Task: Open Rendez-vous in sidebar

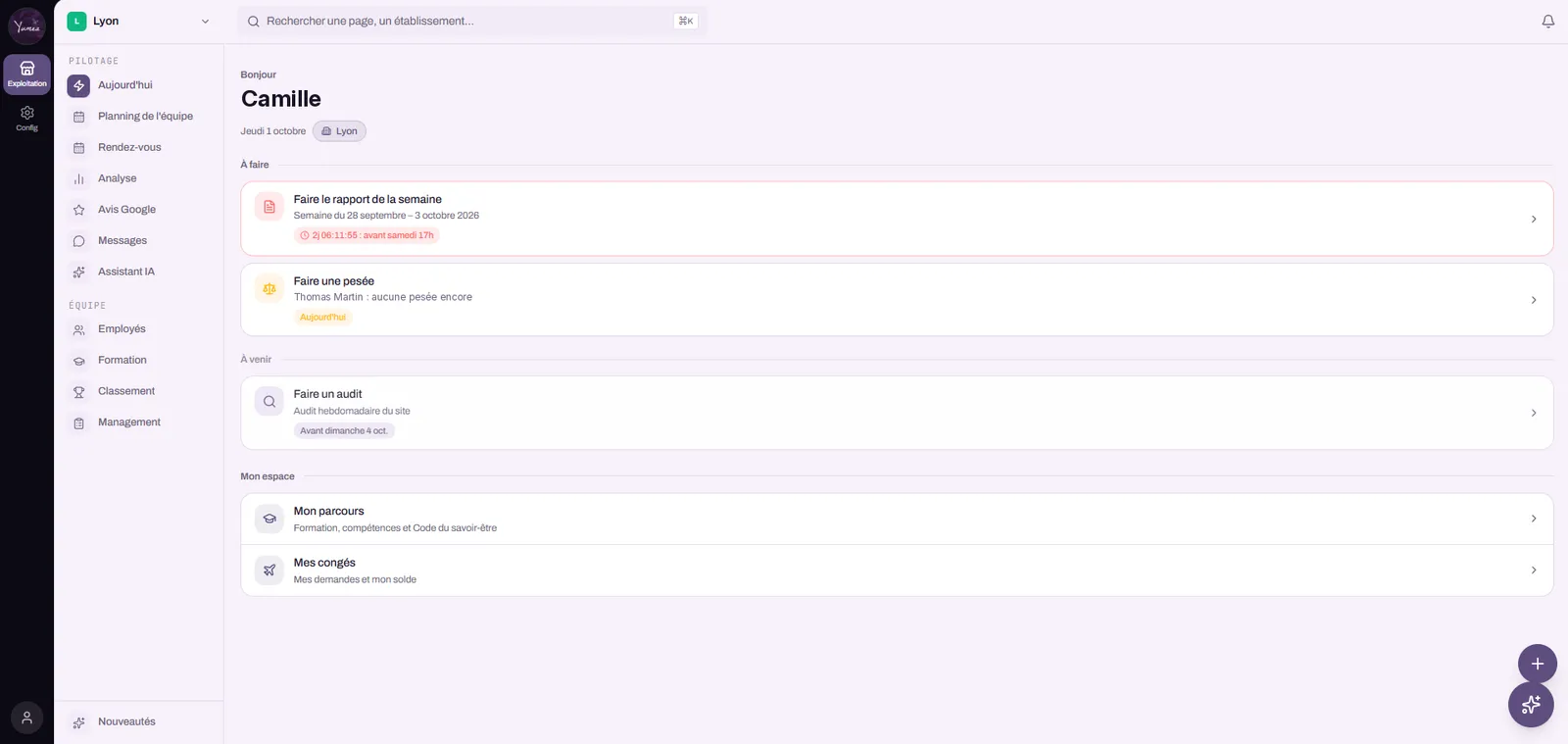Action: coord(139,148)
